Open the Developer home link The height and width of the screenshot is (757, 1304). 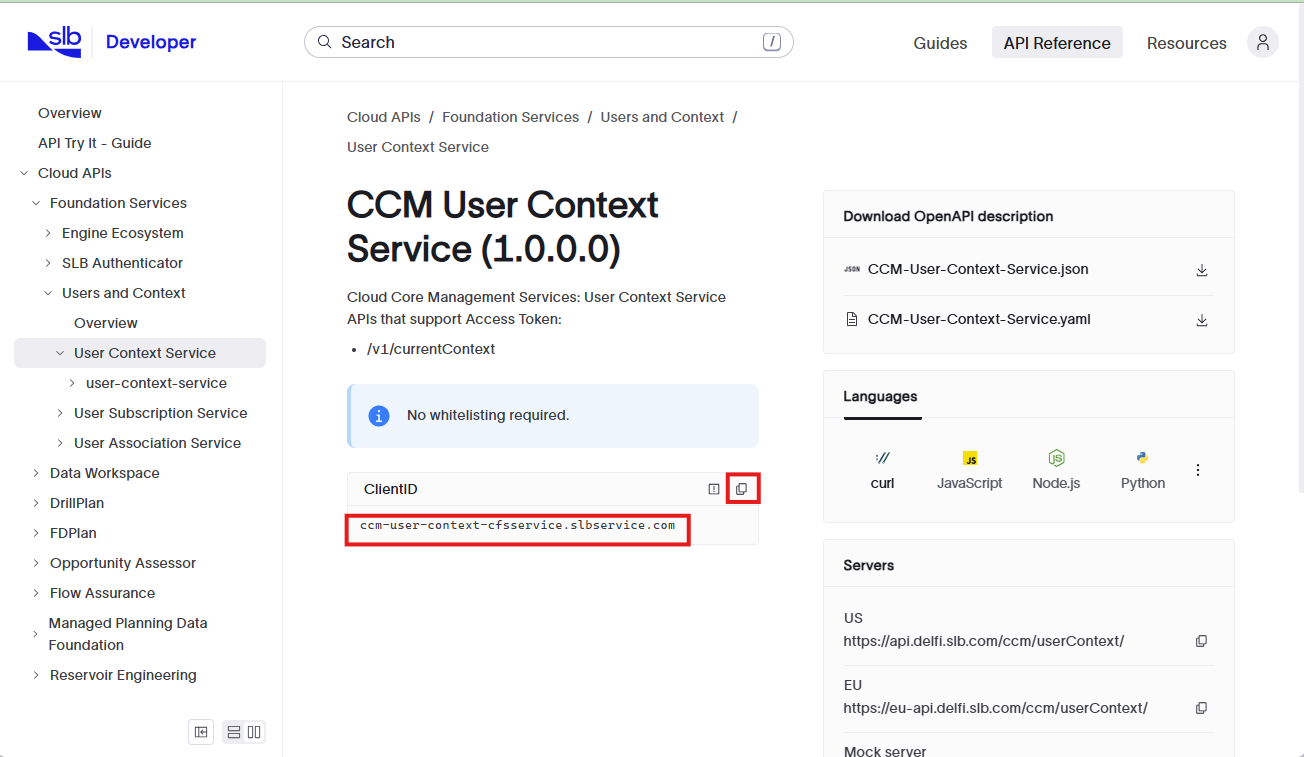point(151,42)
